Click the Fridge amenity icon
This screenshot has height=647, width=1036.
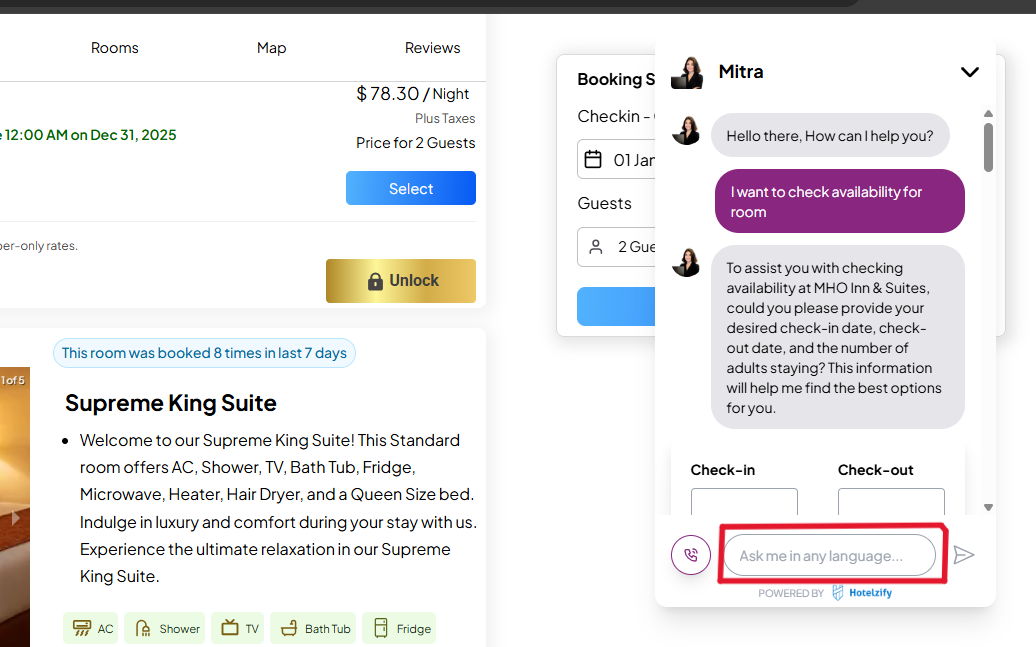(x=380, y=628)
